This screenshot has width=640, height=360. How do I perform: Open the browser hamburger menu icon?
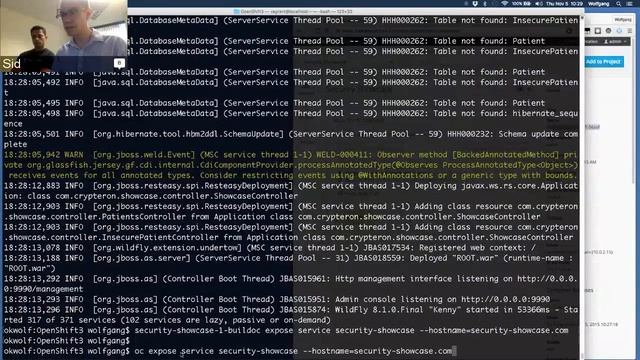[630, 31]
